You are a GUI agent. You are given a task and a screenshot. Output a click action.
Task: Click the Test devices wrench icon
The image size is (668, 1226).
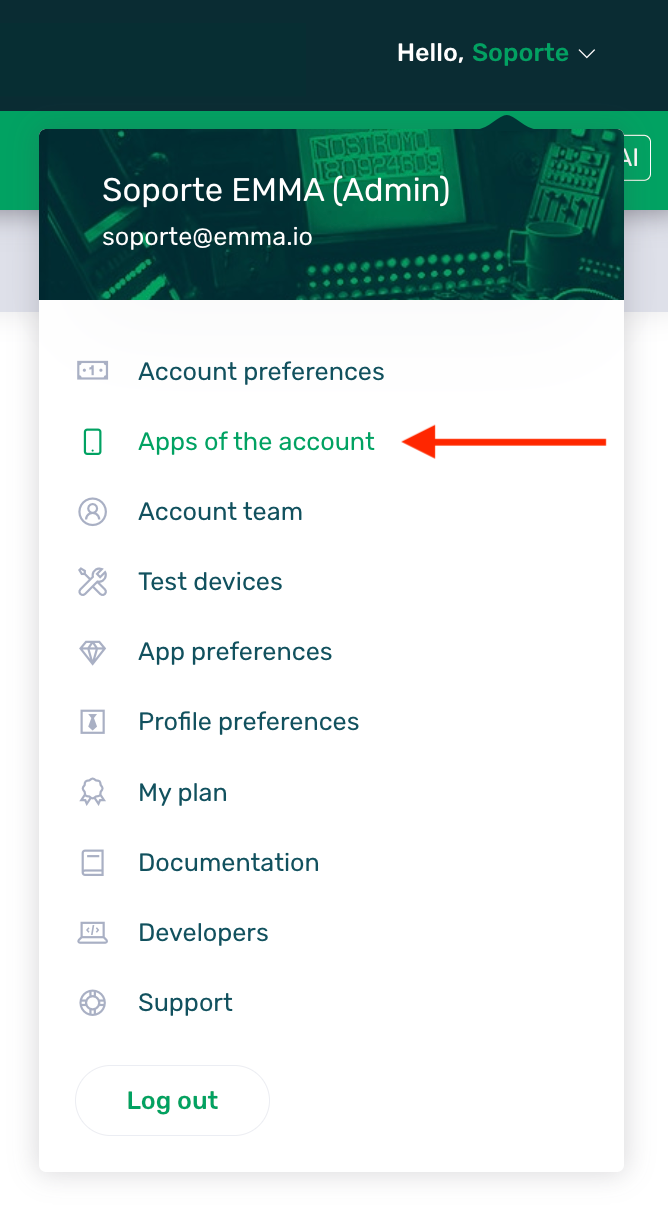coord(92,581)
